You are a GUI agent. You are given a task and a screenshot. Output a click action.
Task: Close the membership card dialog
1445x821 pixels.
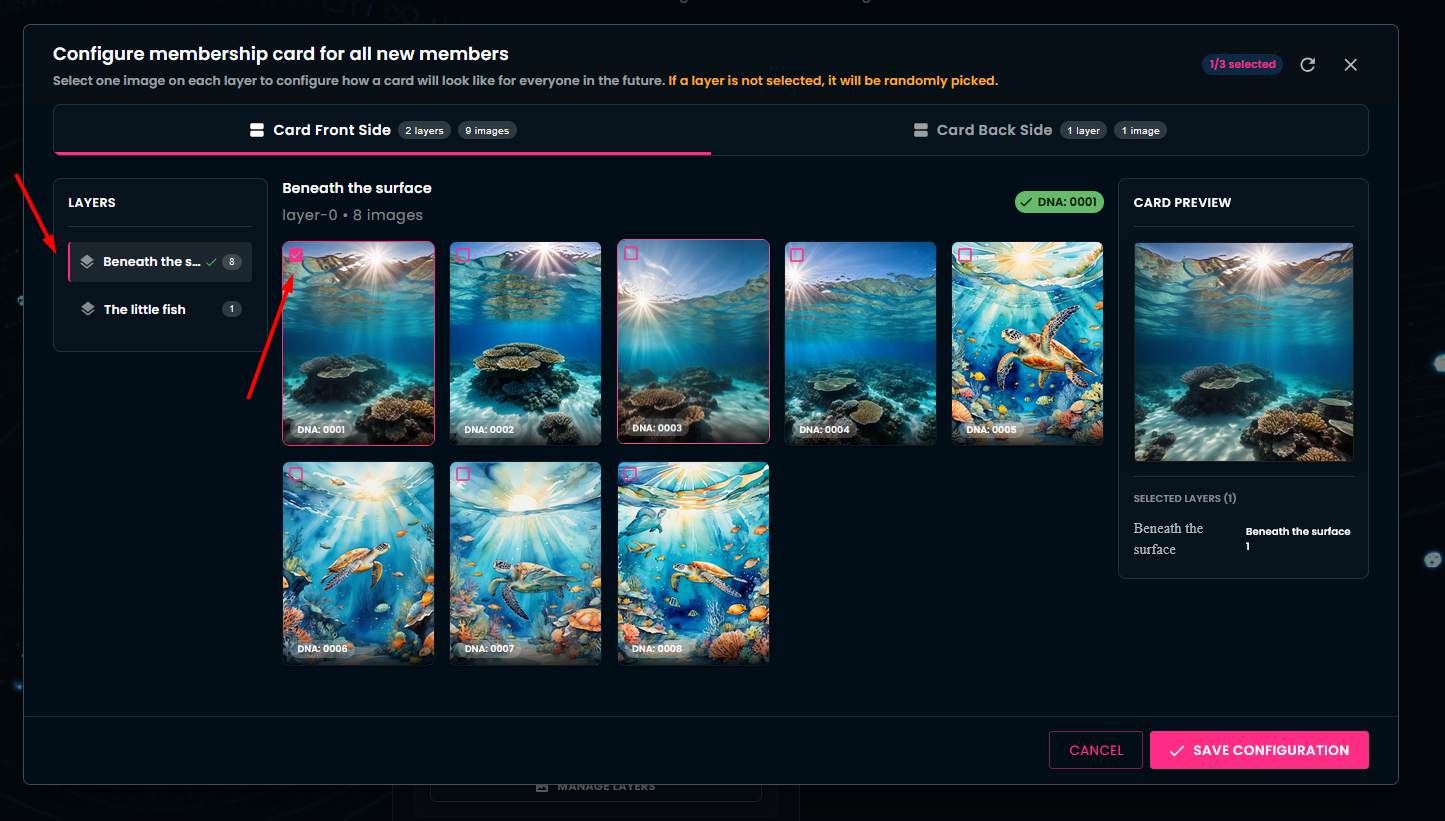(1350, 65)
